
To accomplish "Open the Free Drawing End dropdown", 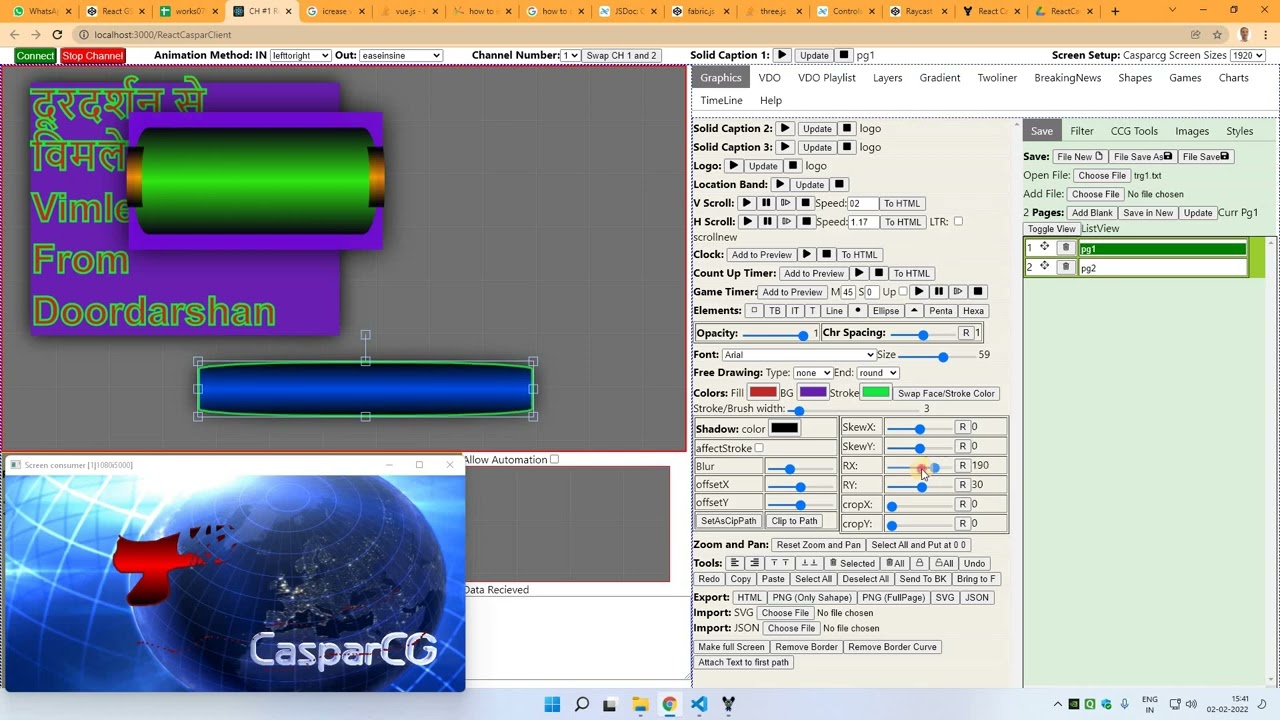I will [877, 373].
